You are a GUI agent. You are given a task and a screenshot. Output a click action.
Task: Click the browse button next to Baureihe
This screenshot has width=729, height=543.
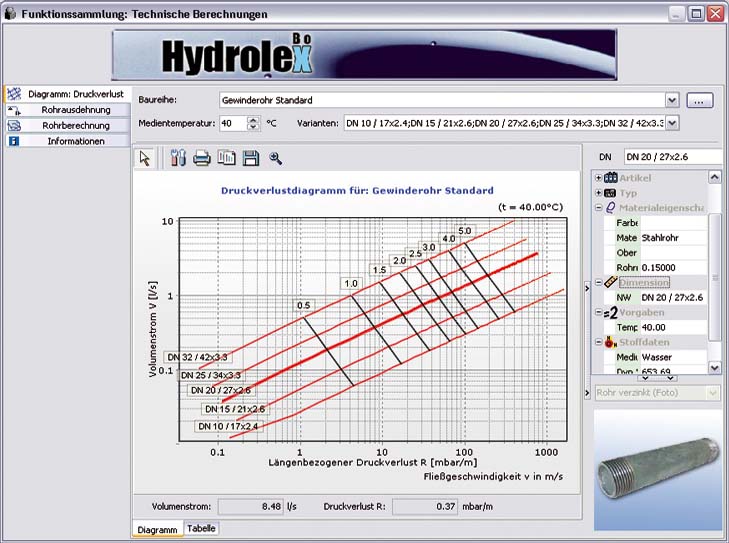pos(700,100)
